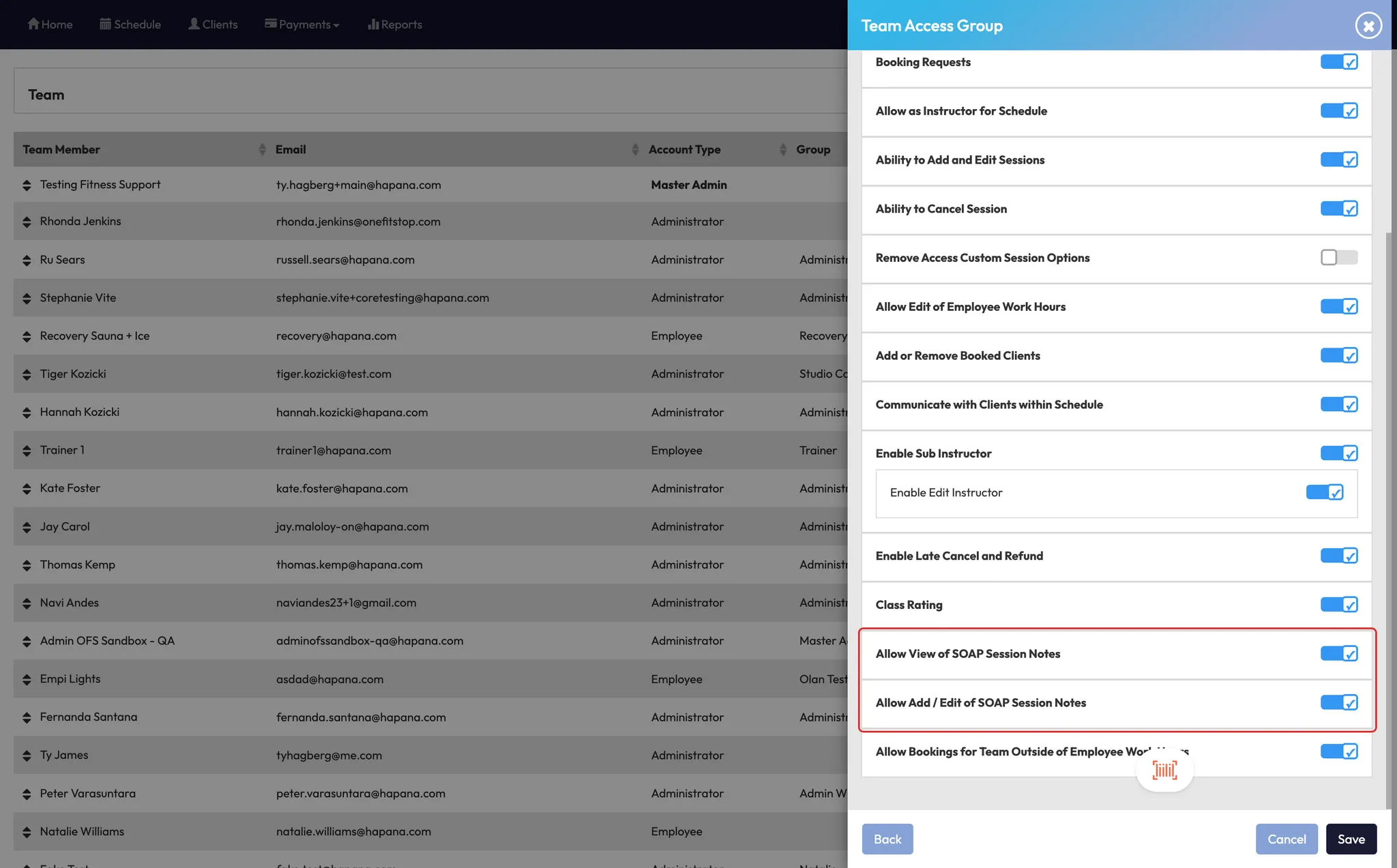Image resolution: width=1397 pixels, height=868 pixels.
Task: Click reorder handle beside Kate Foster
Action: tap(27, 489)
